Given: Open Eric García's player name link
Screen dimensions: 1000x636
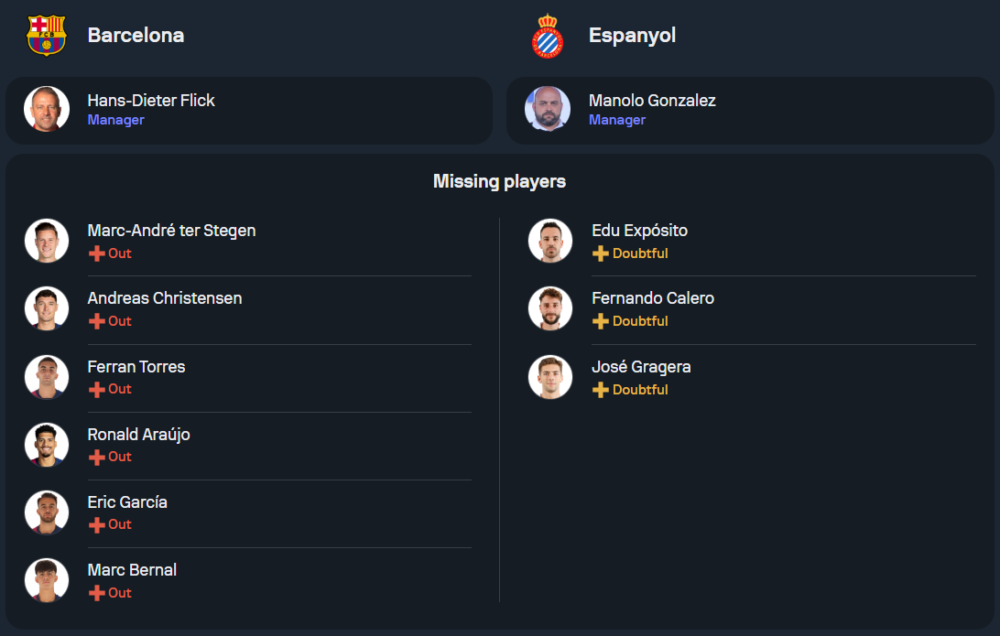Looking at the screenshot, I should (x=127, y=502).
